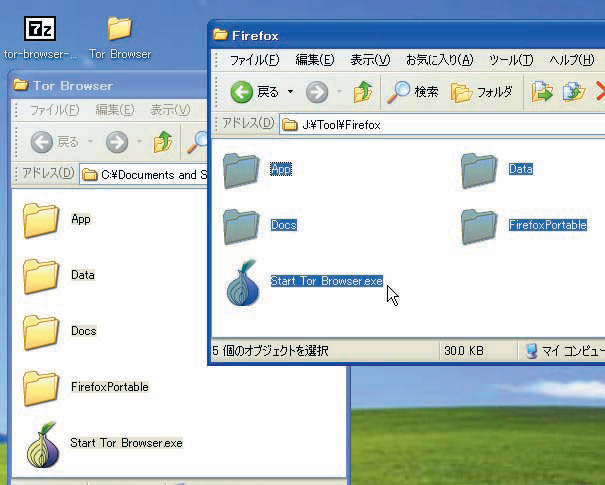Click the Firefox window title bar folder icon
The width and height of the screenshot is (605, 485).
(x=220, y=35)
